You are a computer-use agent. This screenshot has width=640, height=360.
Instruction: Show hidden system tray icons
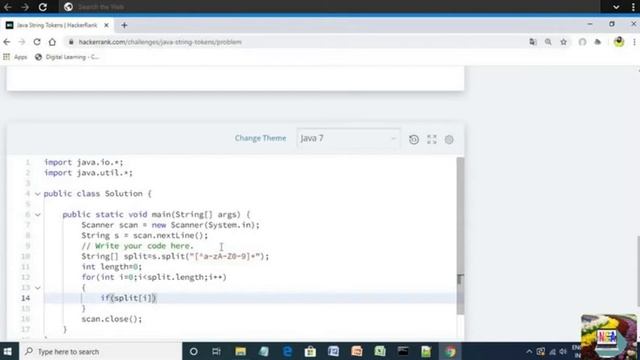(529, 351)
